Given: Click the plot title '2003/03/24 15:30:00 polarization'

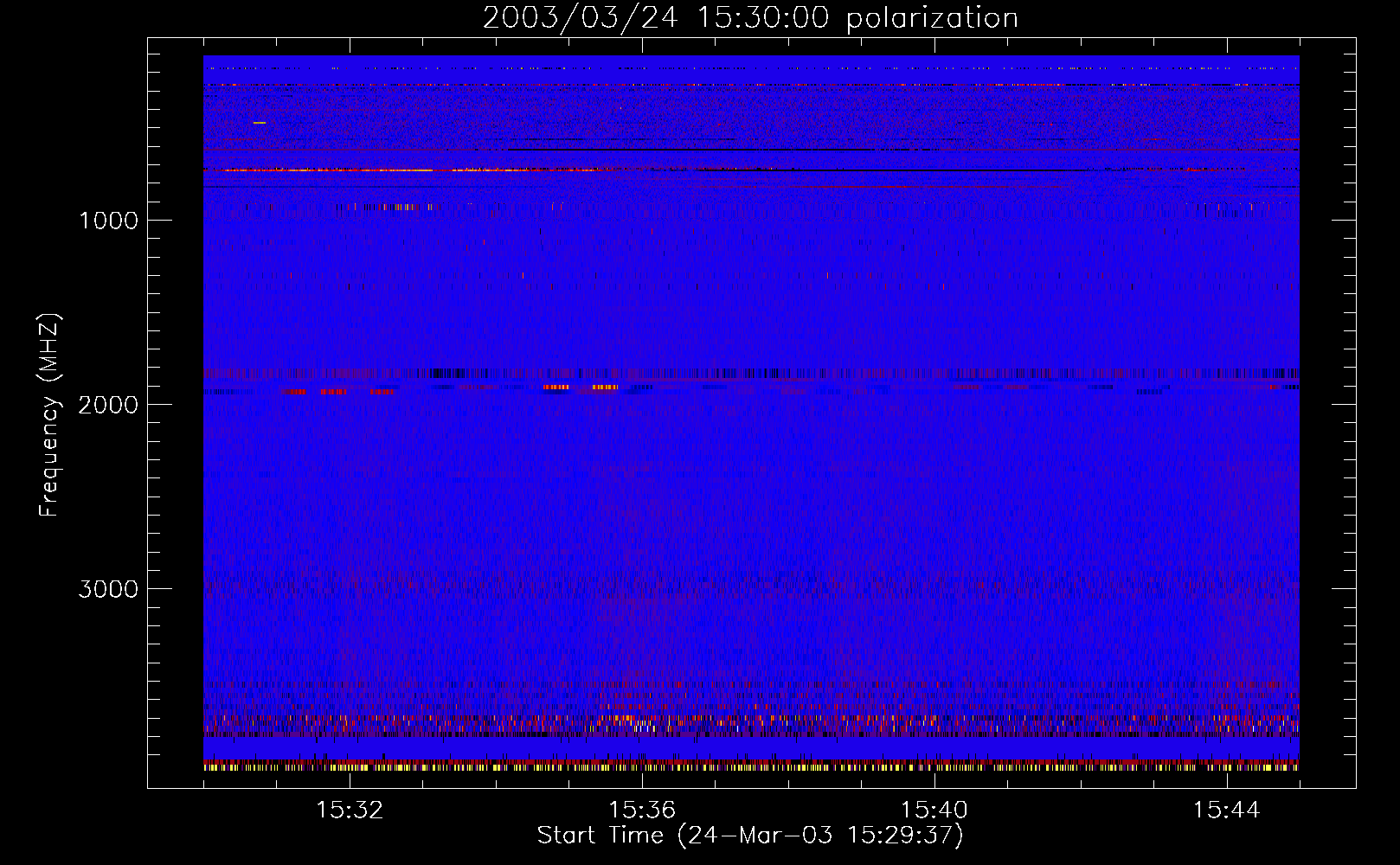Looking at the screenshot, I should click(x=750, y=18).
